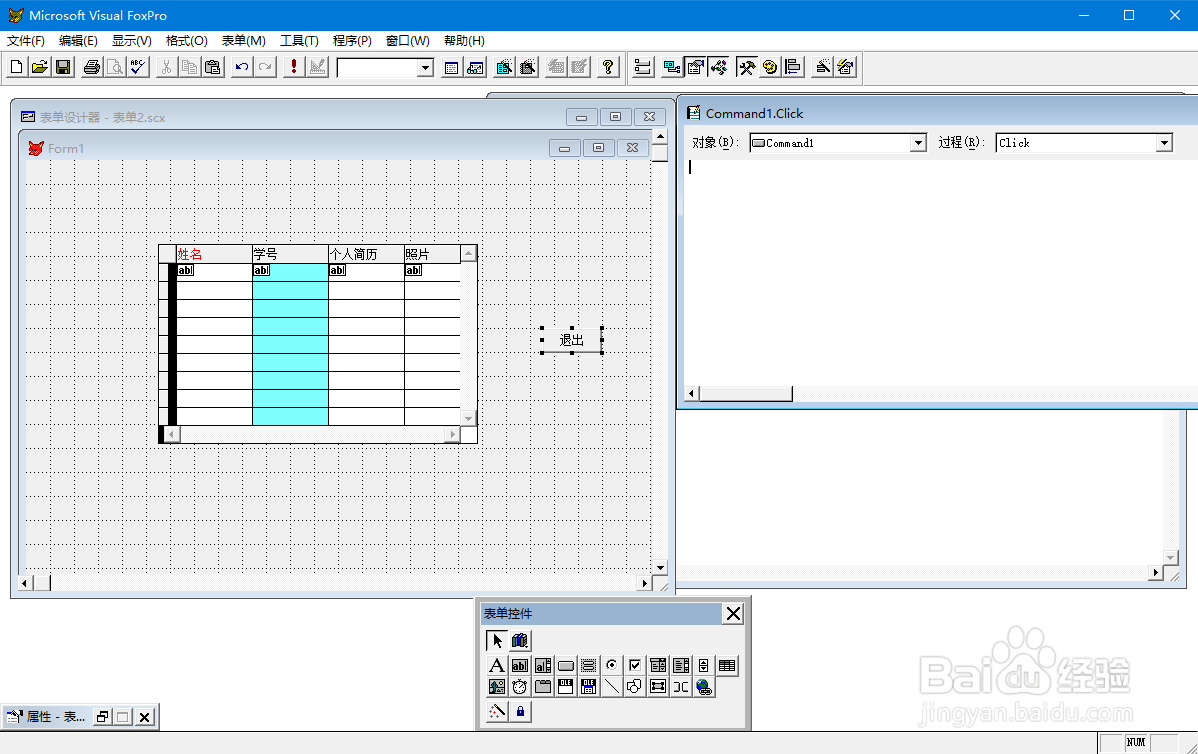Open help with the yellow question mark icon
This screenshot has height=754, width=1198.
click(x=607, y=67)
